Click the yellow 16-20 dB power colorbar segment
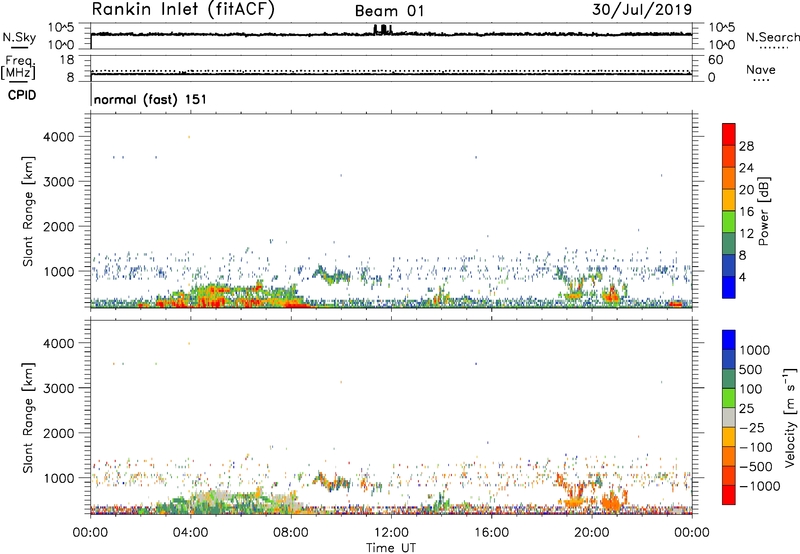This screenshot has height=554, width=800. click(729, 199)
